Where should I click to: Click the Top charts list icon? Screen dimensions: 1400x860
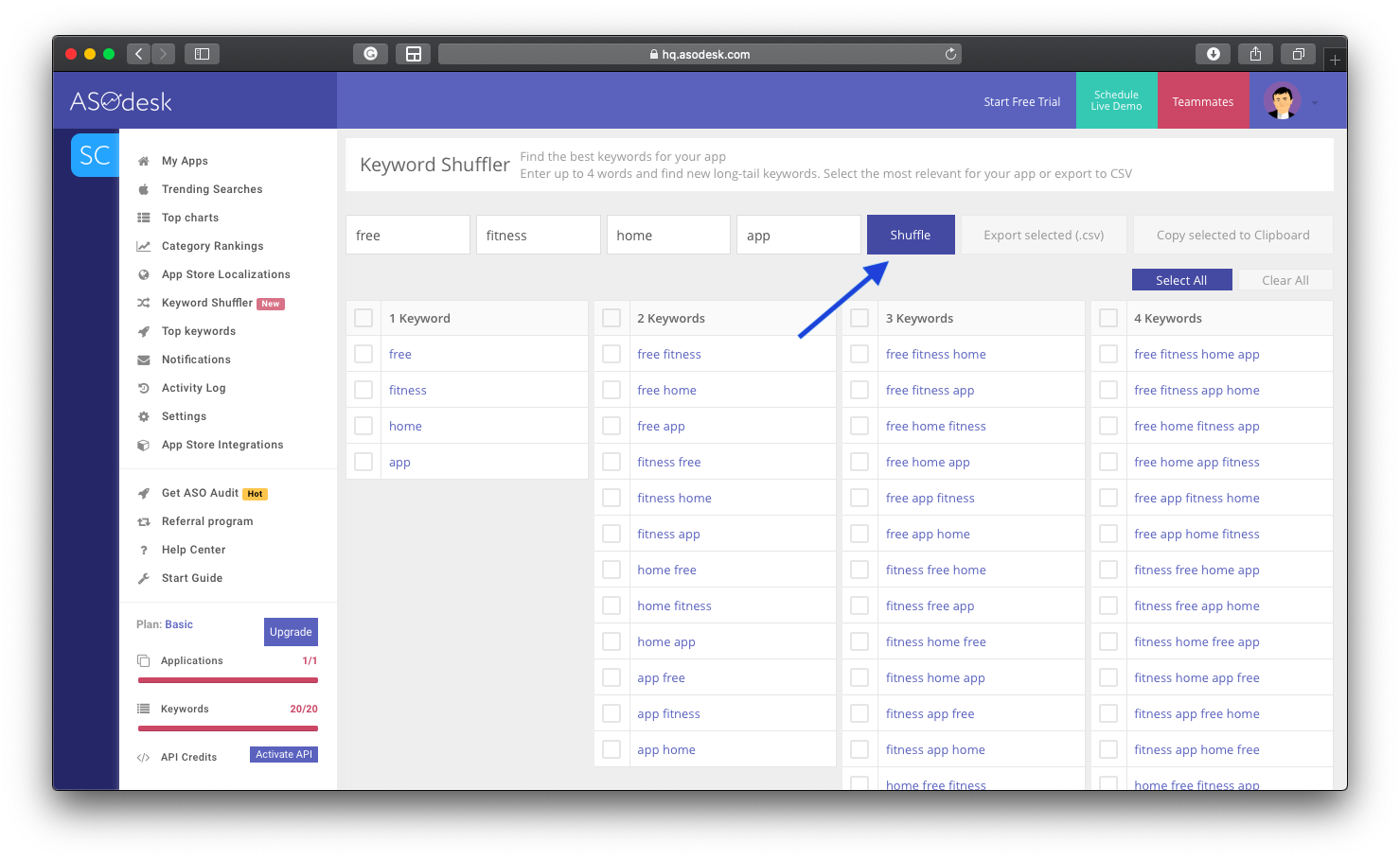click(144, 218)
